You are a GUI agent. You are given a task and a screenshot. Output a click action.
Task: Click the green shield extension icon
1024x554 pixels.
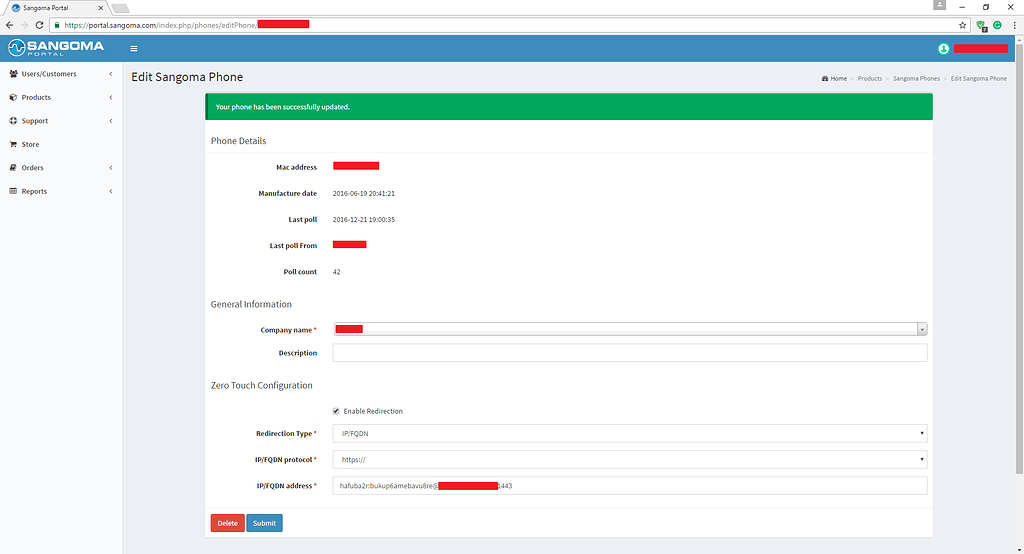[981, 25]
